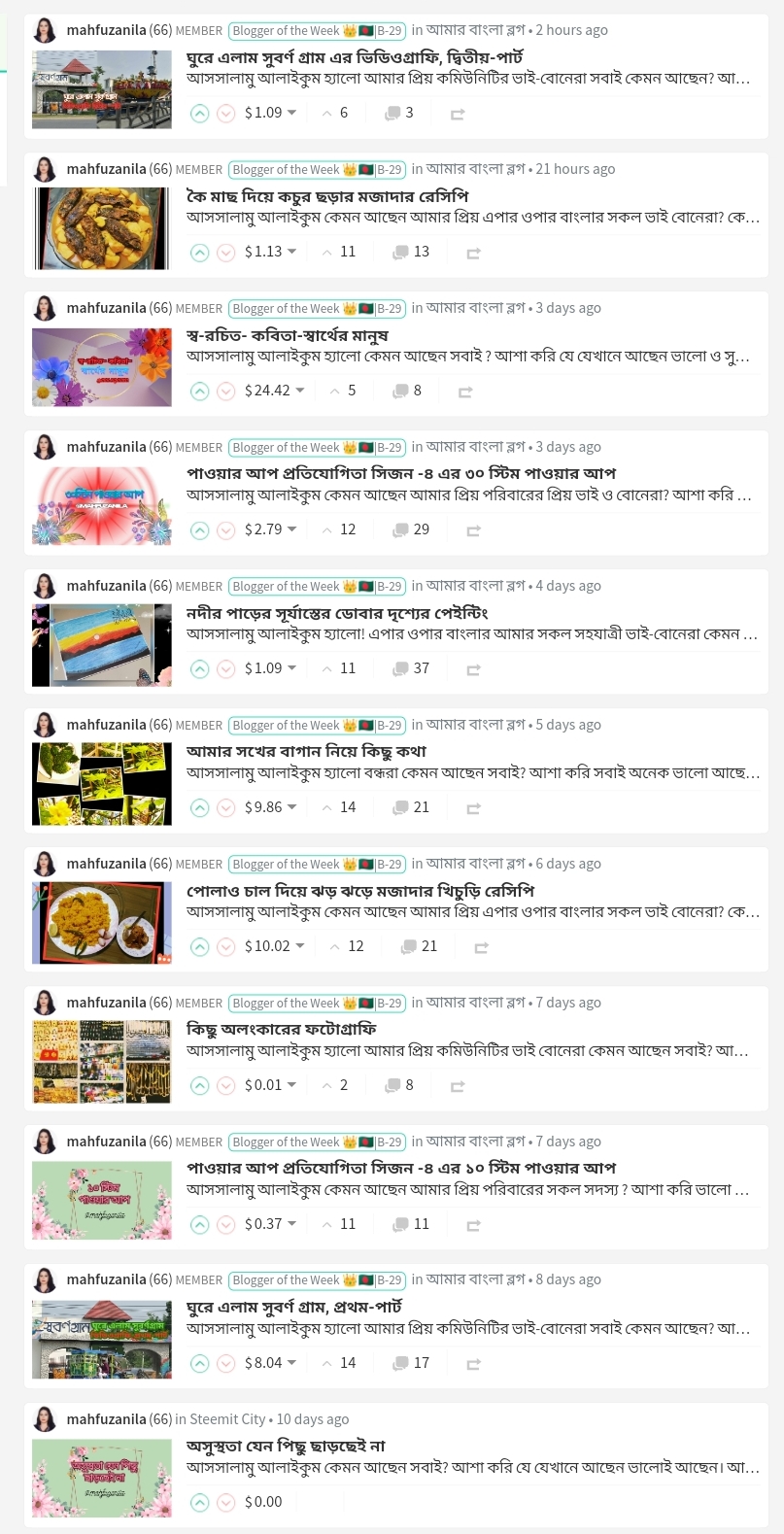
Task: Resteem the $8.04 post from 8 days ago
Action: tap(473, 1364)
